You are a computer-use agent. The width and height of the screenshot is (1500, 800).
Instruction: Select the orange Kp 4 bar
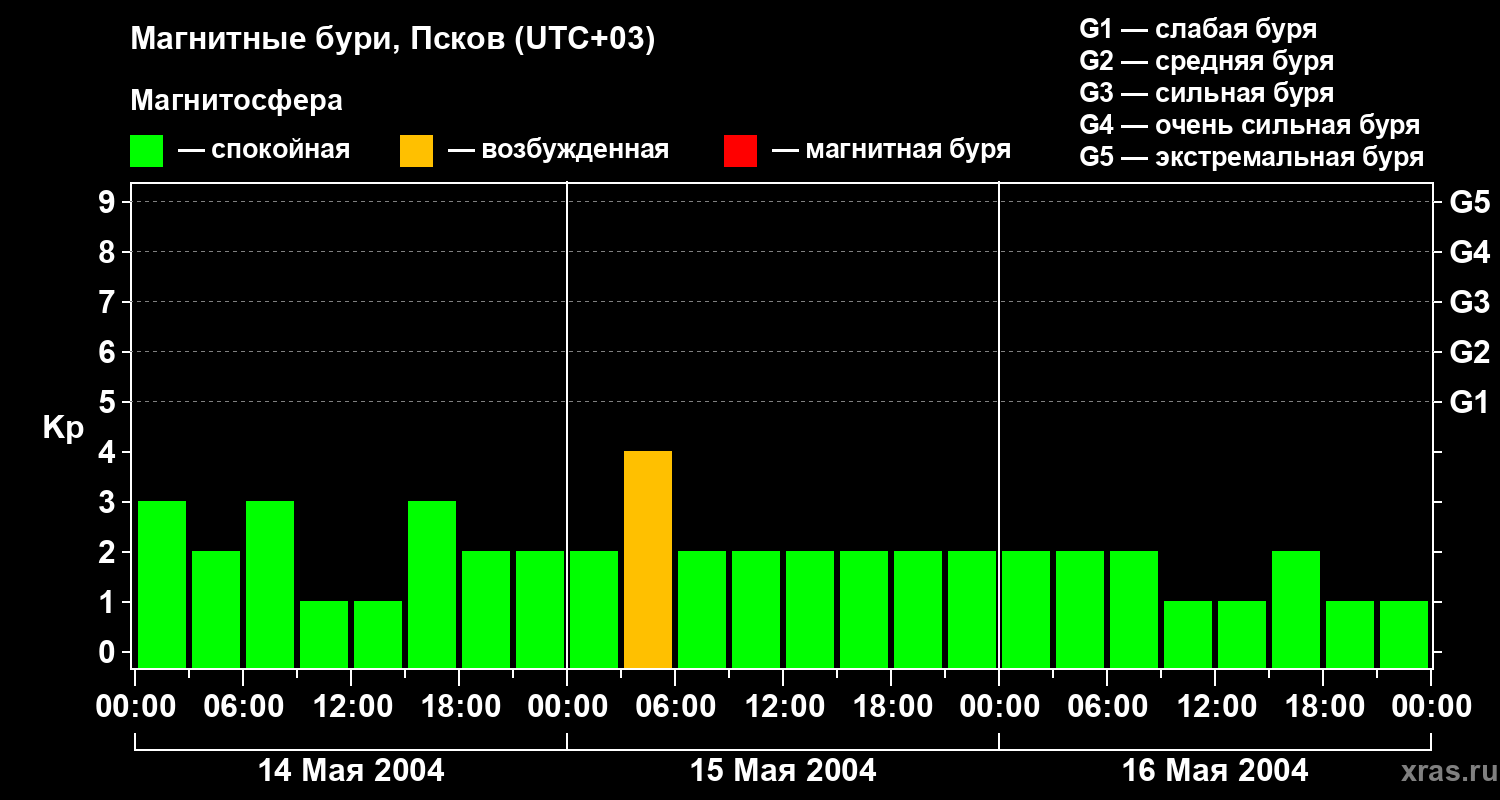(648, 559)
